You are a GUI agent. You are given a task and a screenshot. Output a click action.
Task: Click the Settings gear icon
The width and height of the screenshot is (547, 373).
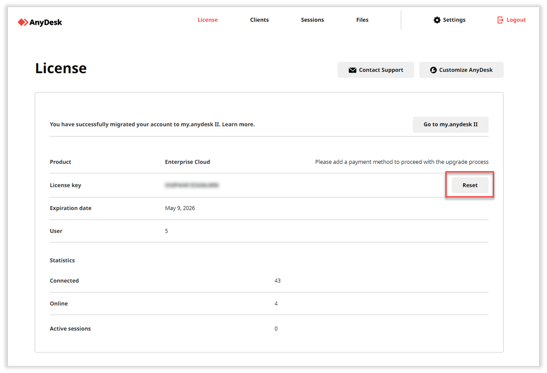[437, 20]
